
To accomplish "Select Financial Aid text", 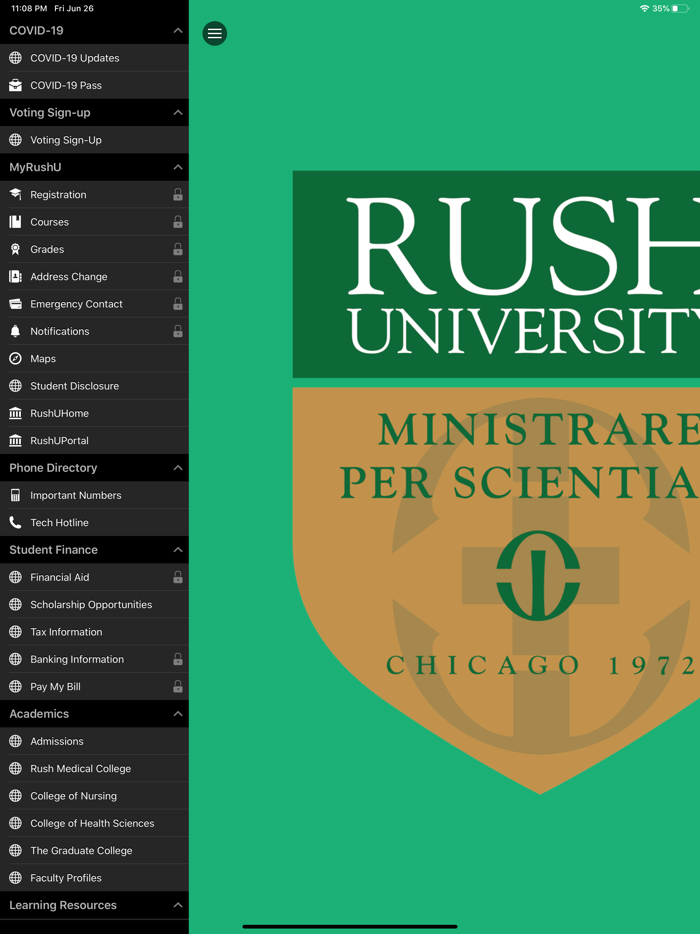I will point(60,577).
